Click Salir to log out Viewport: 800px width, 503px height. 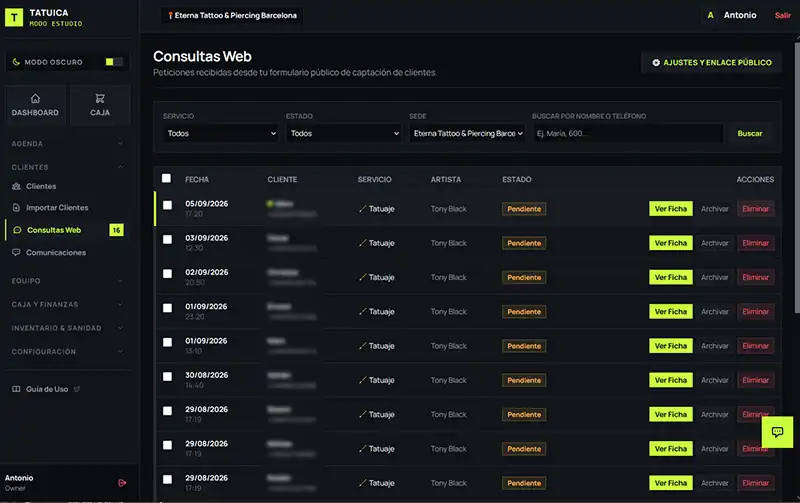pos(783,15)
